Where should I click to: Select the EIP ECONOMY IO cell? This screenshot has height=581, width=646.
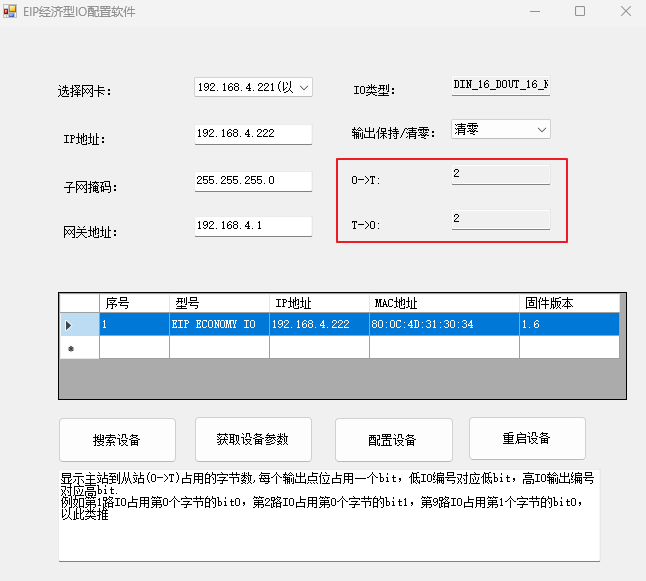[219, 325]
